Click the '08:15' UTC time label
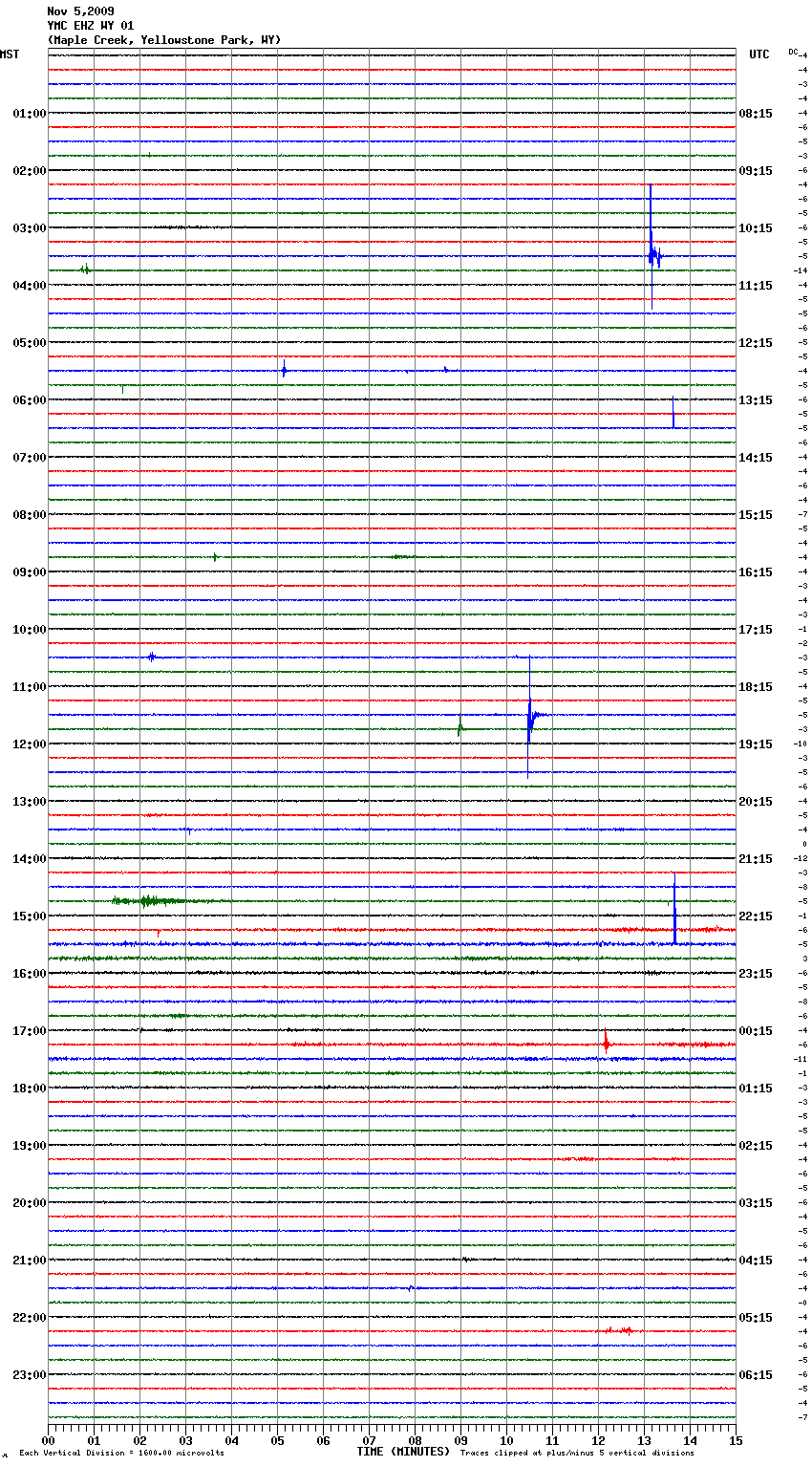This screenshot has width=812, height=1466. (756, 114)
